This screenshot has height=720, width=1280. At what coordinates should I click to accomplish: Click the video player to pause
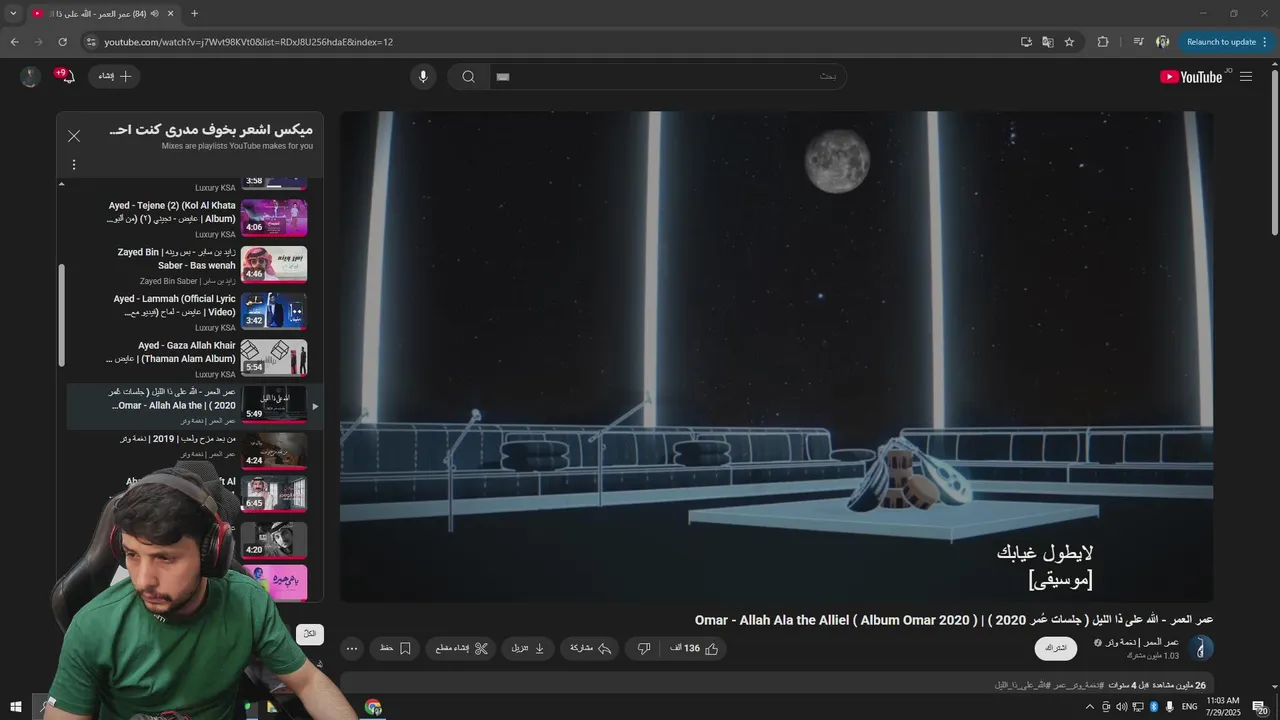[x=776, y=357]
